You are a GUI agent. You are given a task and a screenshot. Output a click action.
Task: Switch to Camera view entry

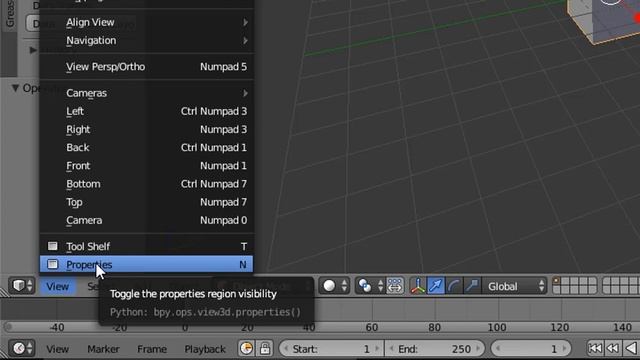146,220
